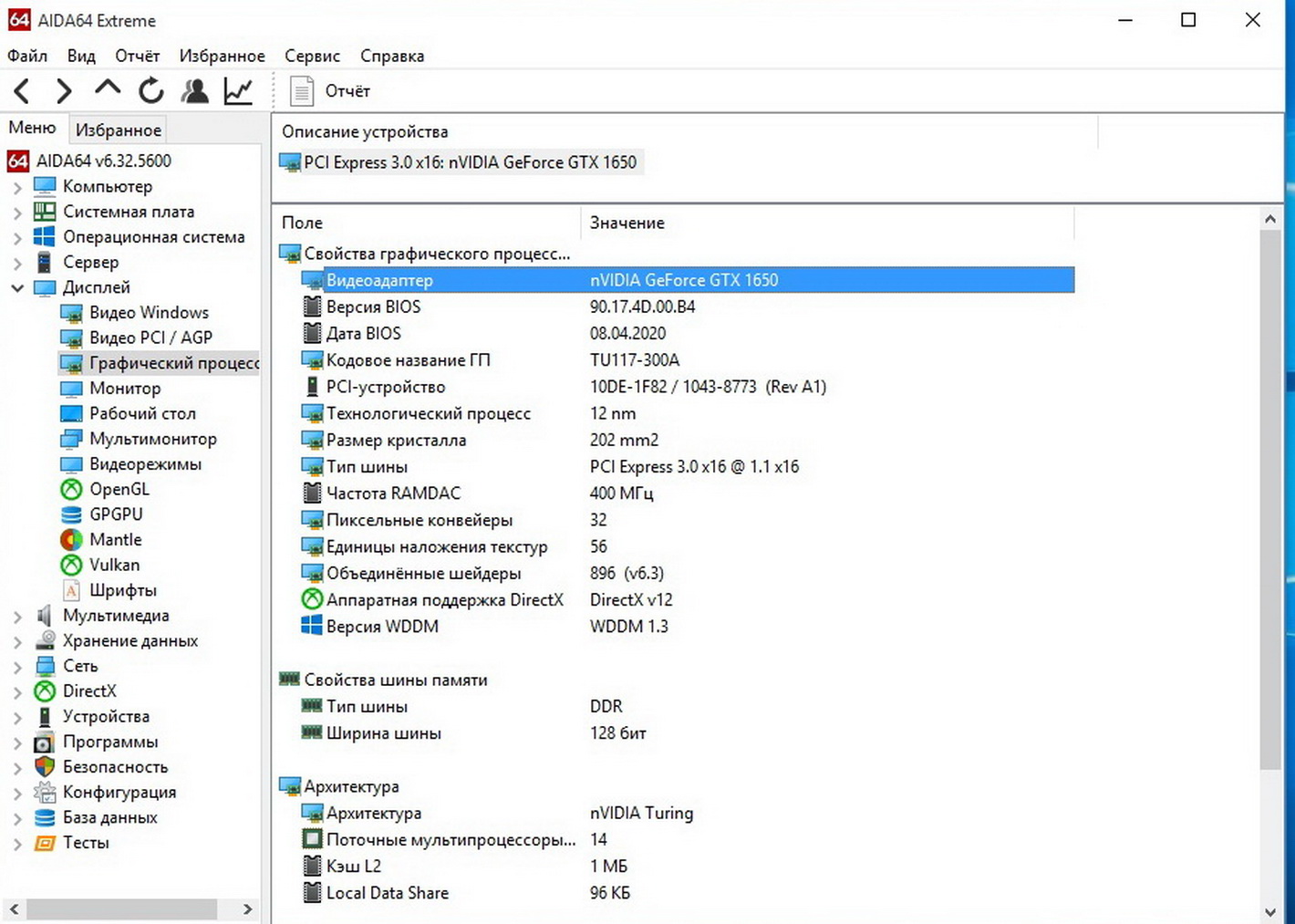Click the Vulkan tree icon
The image size is (1295, 924).
point(71,565)
